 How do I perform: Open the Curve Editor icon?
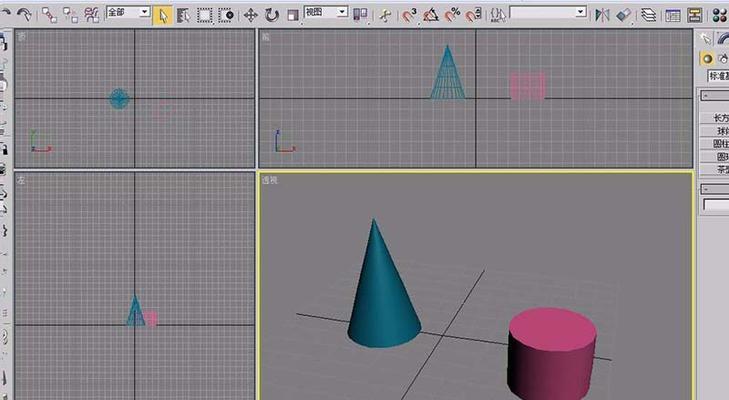[673, 15]
